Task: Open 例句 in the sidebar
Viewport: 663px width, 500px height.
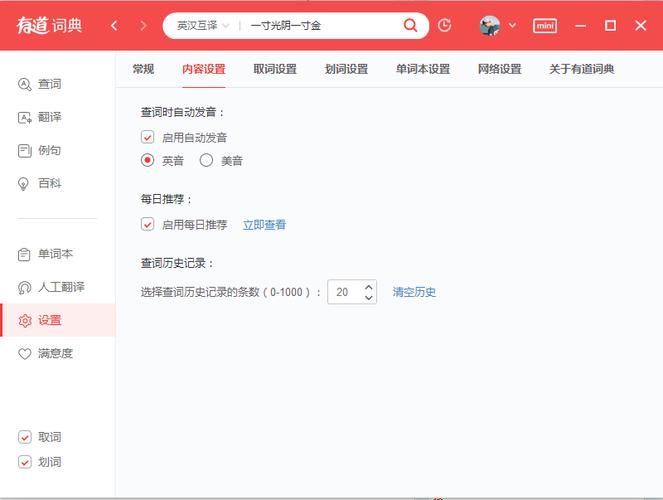Action: click(39, 150)
